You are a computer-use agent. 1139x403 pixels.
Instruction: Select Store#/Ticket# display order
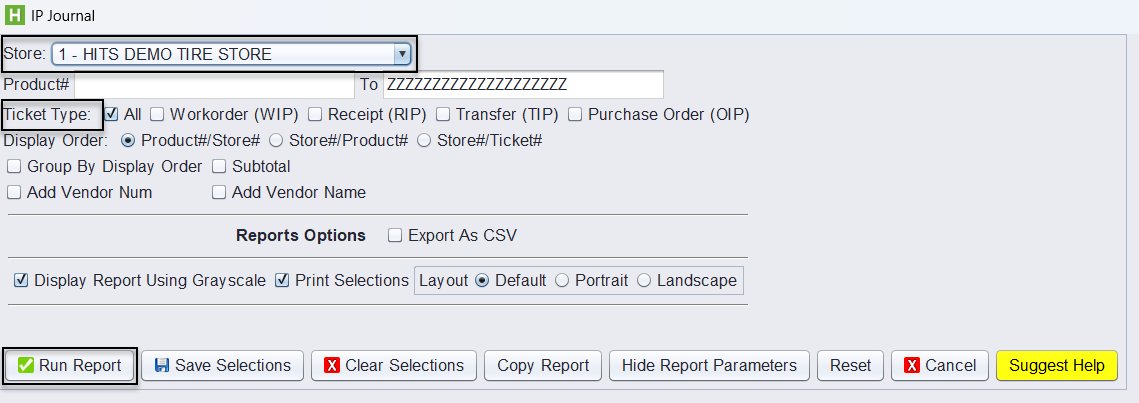click(x=424, y=141)
